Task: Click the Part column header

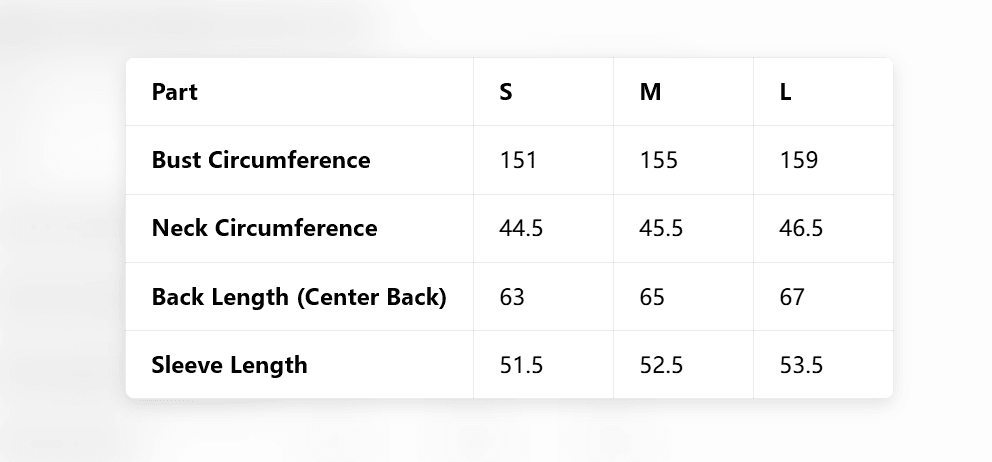Action: point(175,92)
